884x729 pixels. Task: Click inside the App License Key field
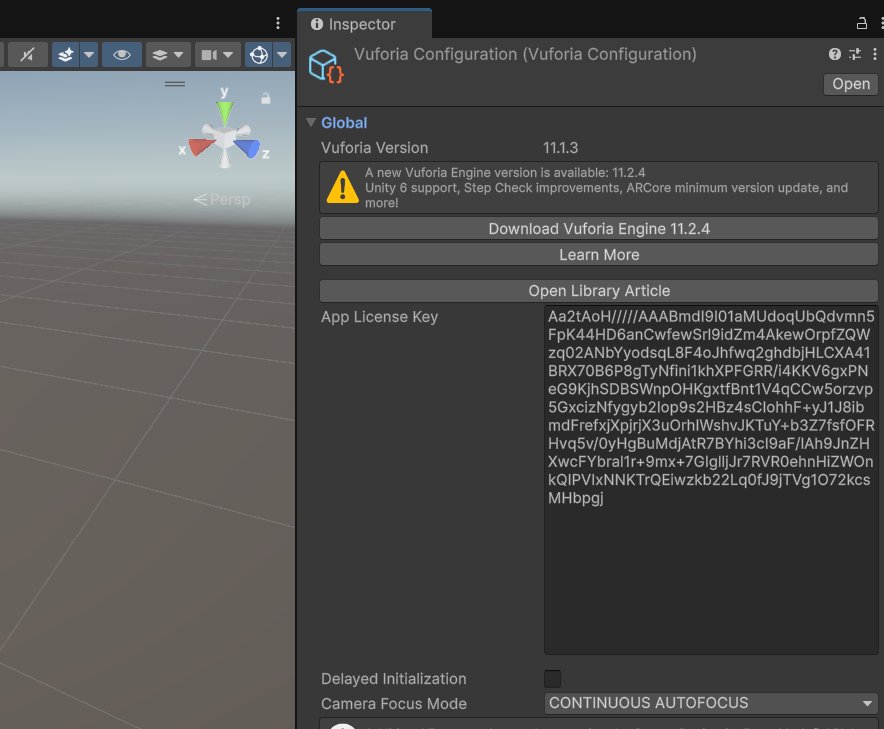[711, 480]
